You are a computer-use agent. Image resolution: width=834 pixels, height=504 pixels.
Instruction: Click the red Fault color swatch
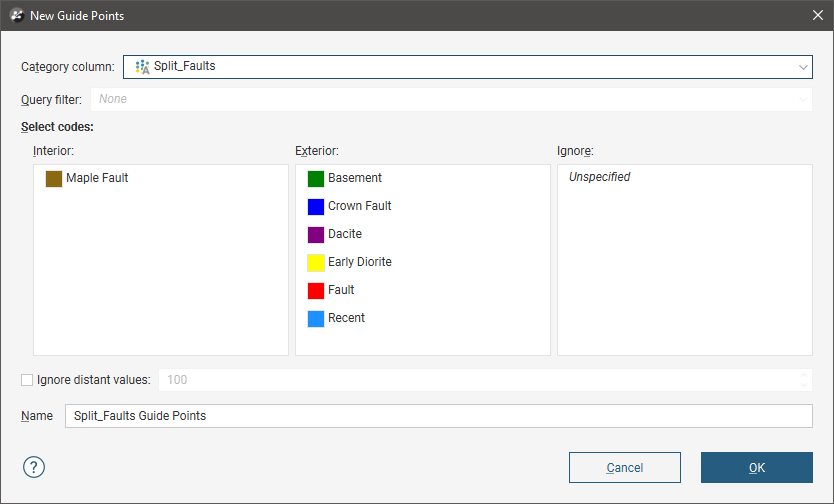pyautogui.click(x=316, y=291)
